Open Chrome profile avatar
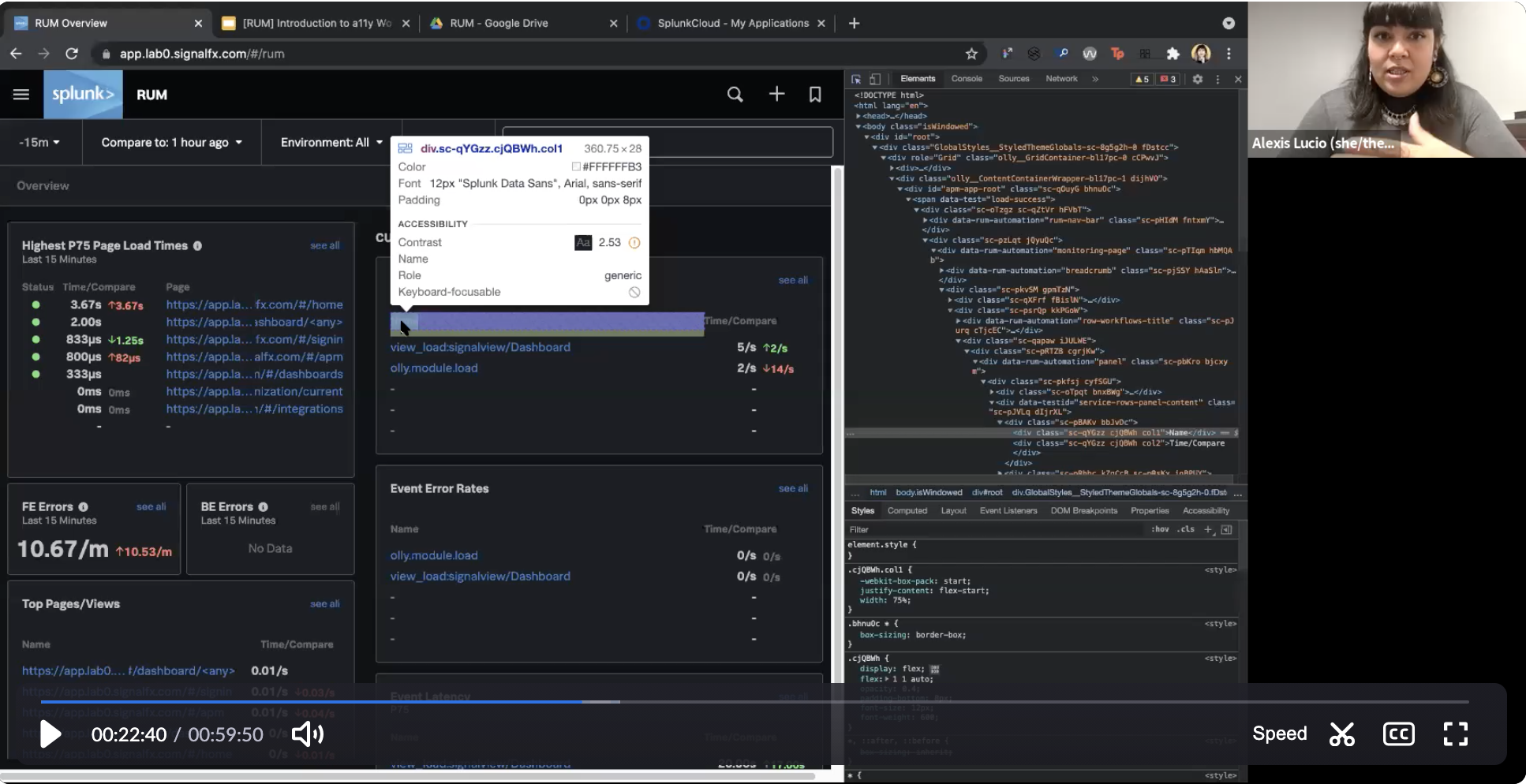Image resolution: width=1526 pixels, height=784 pixels. click(x=1201, y=54)
